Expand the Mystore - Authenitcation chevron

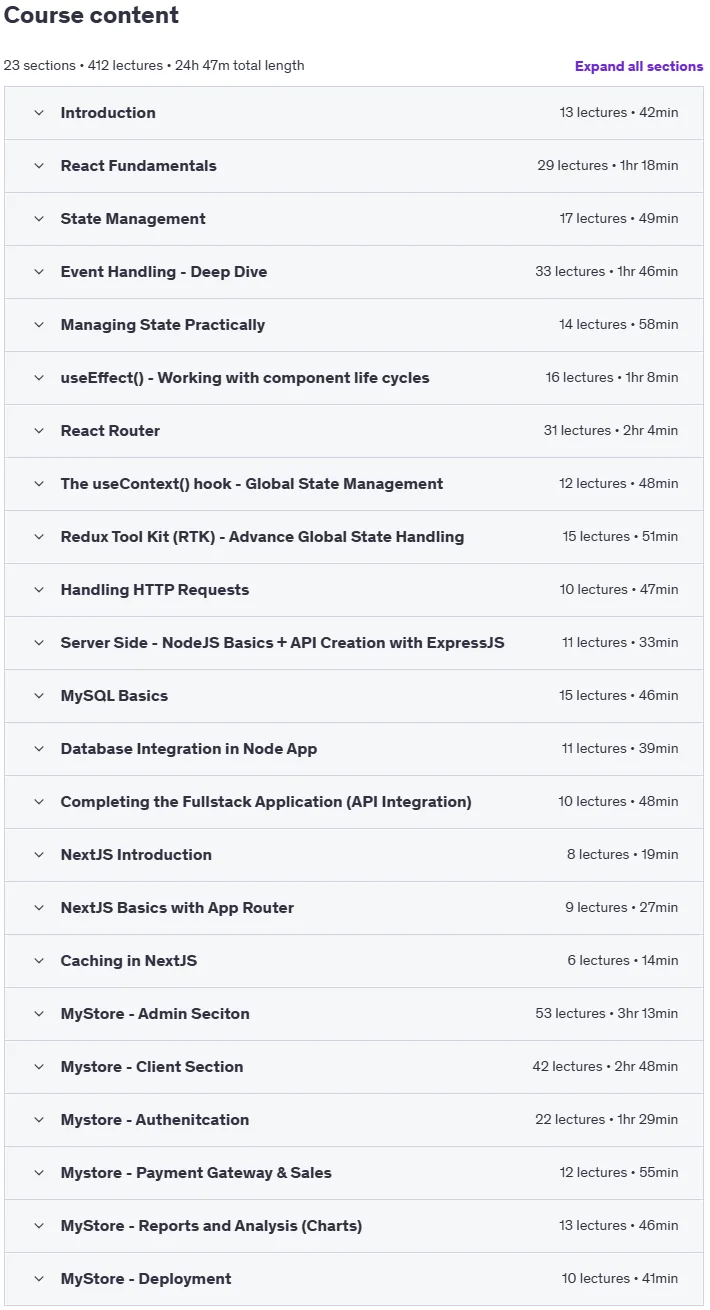click(x=39, y=1120)
